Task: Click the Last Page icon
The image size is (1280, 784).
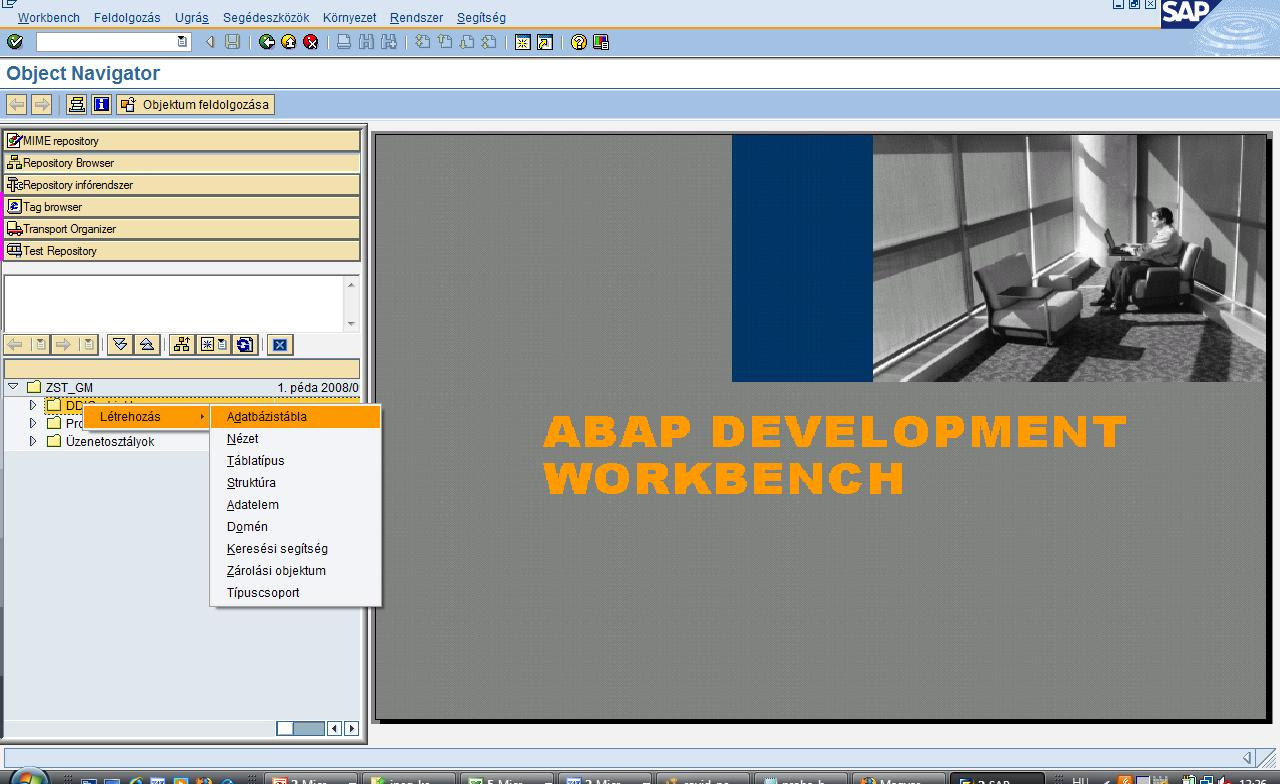Action: [489, 42]
